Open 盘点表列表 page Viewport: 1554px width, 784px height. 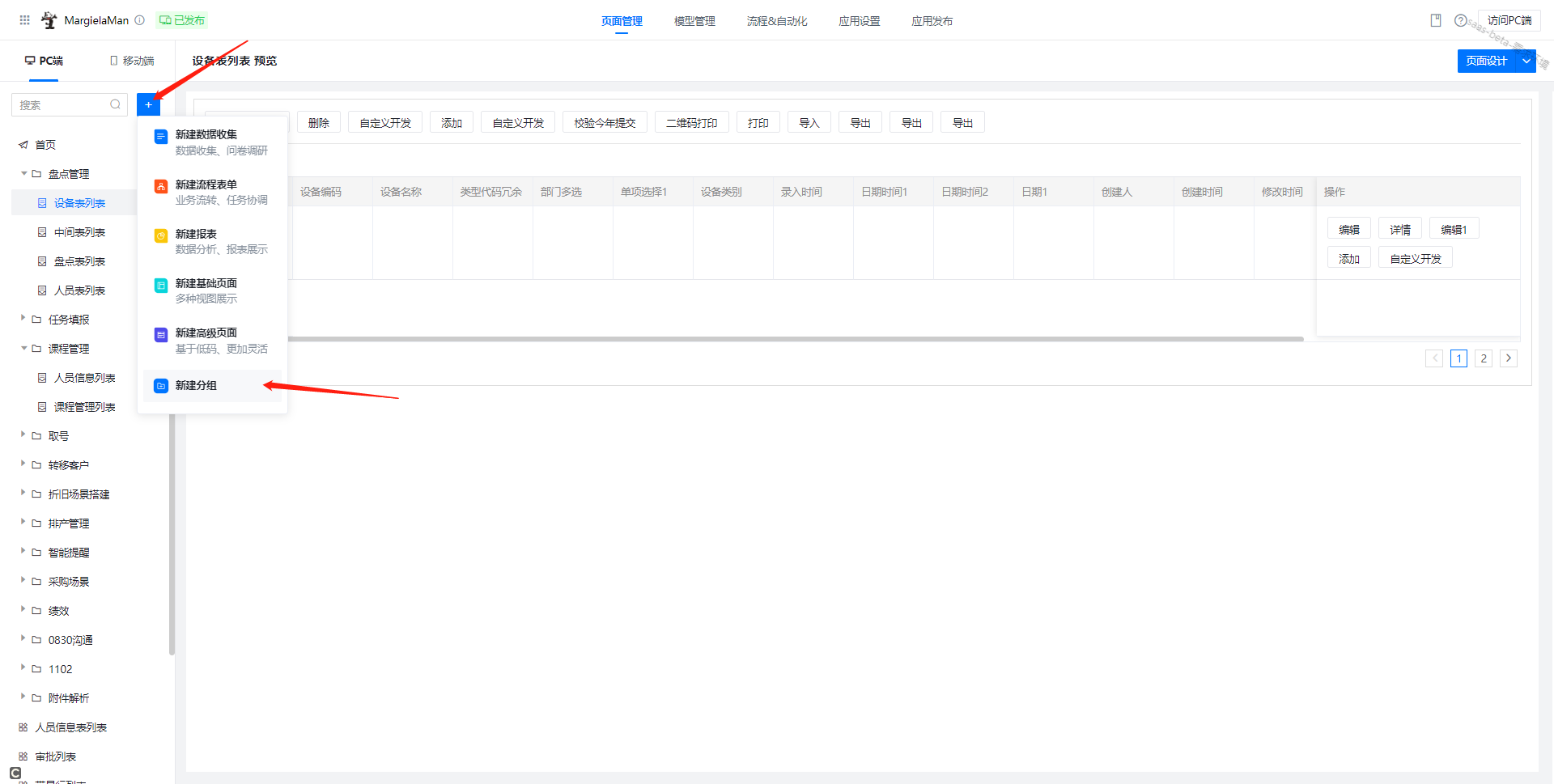point(79,261)
